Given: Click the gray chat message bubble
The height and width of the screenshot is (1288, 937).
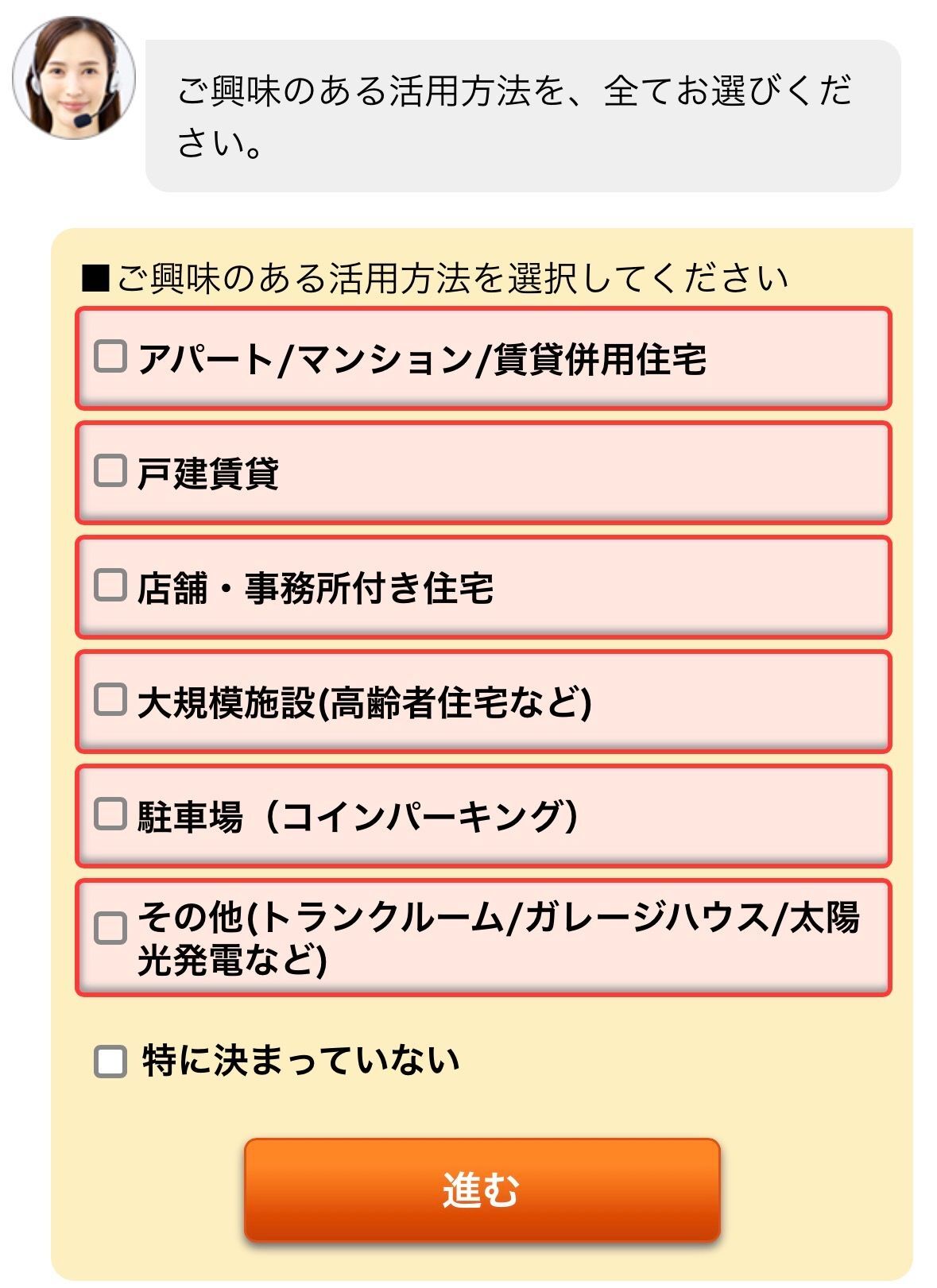Looking at the screenshot, I should tap(522, 116).
